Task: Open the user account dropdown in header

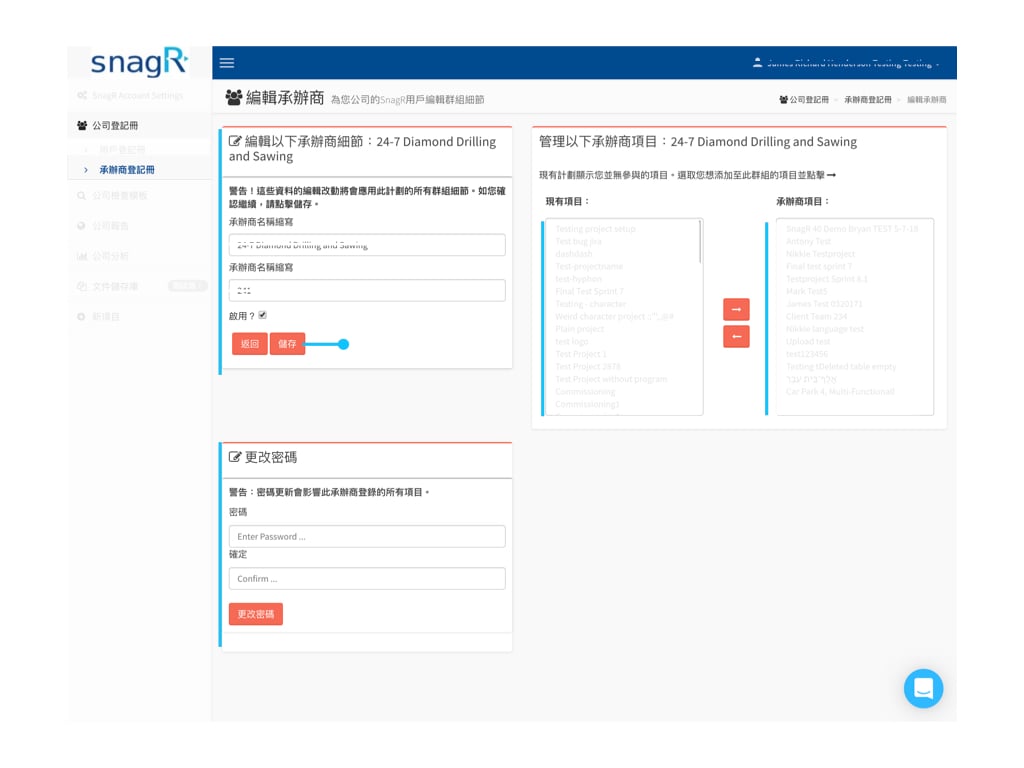Action: pos(847,63)
